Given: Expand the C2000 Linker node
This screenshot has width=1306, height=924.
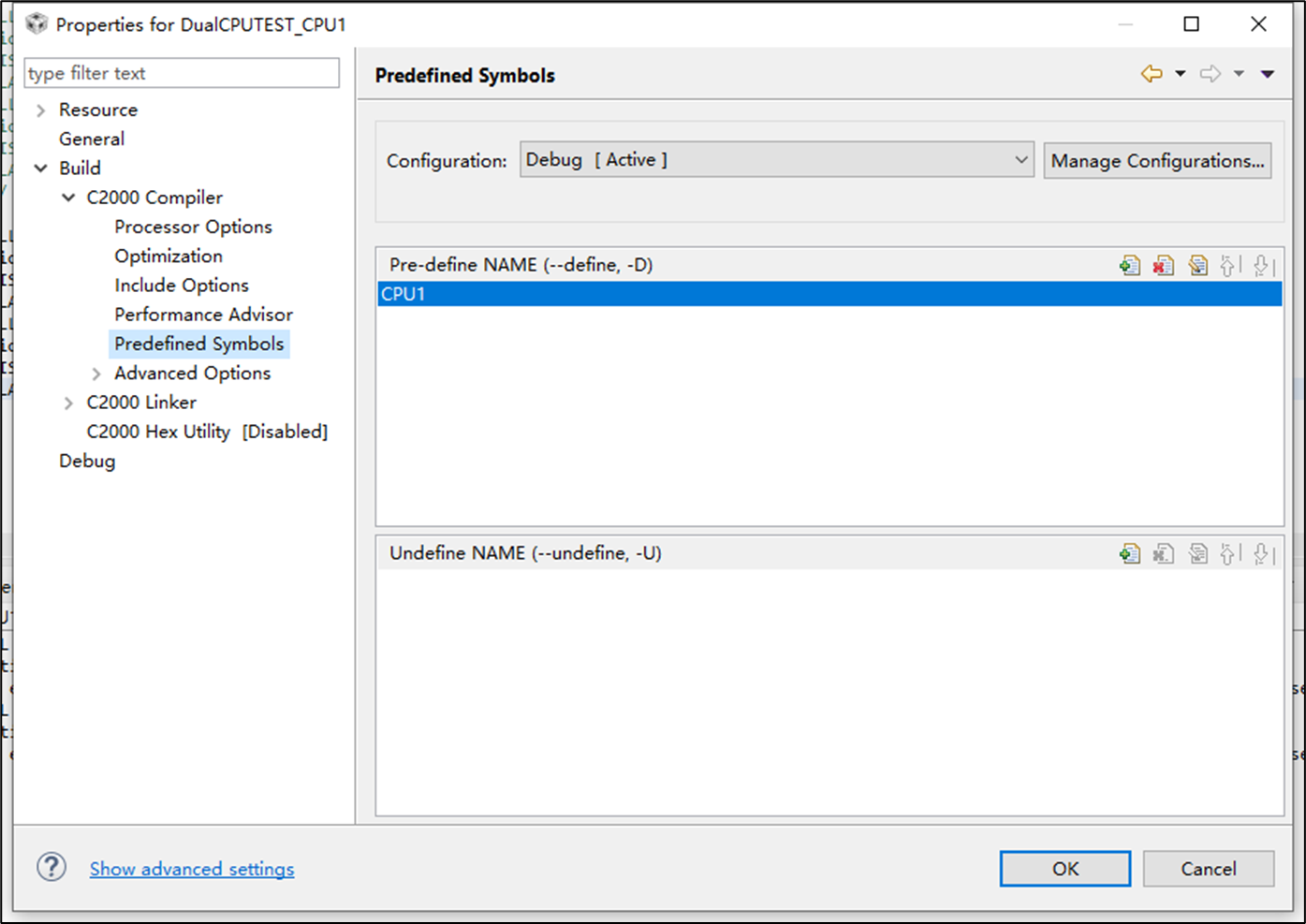Looking at the screenshot, I should [68, 403].
